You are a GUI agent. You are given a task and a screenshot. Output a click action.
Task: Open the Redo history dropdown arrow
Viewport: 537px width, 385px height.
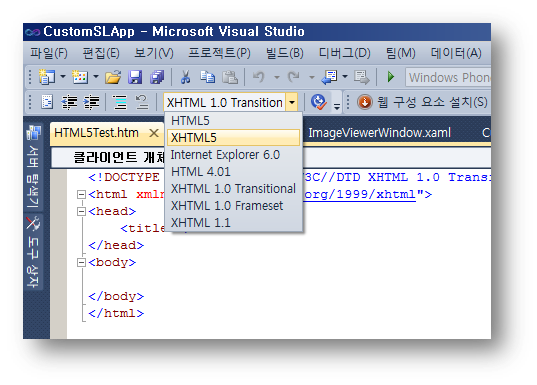click(x=312, y=77)
